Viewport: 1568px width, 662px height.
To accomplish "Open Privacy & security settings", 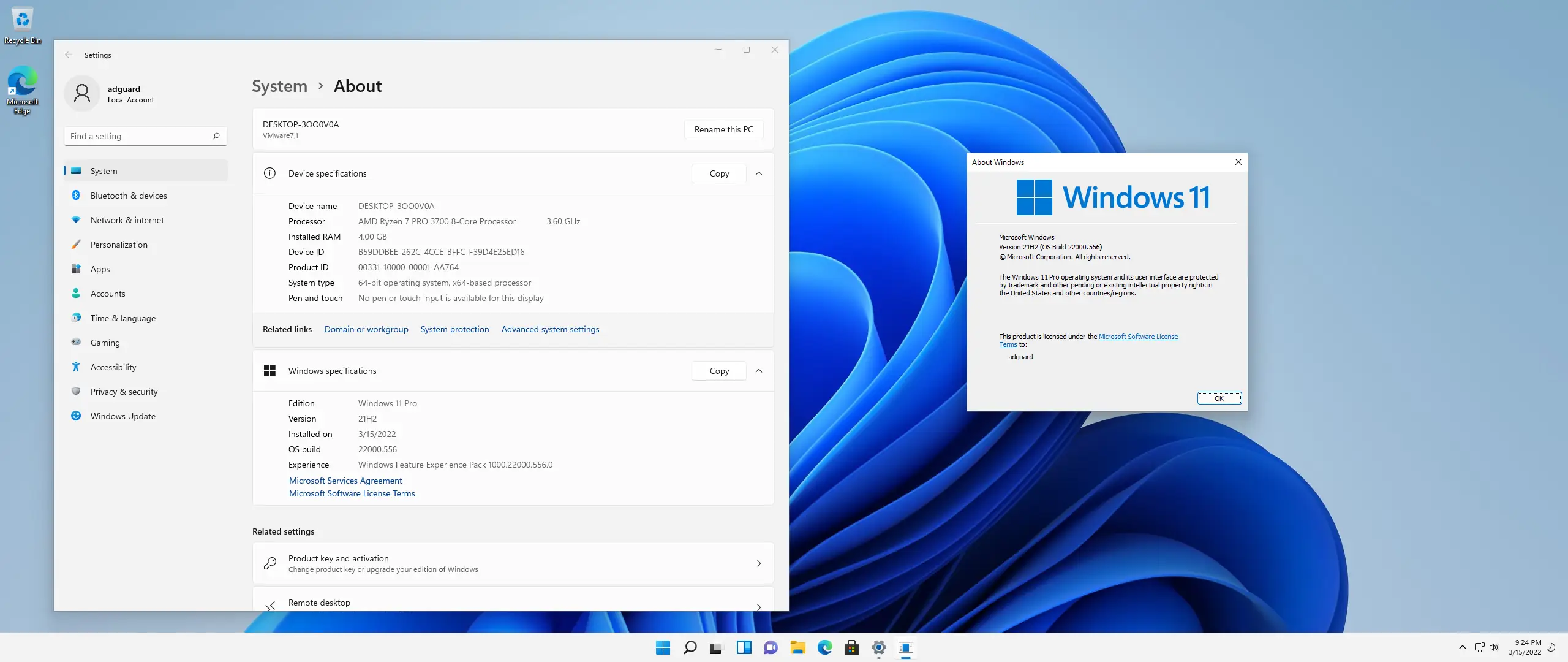I will pyautogui.click(x=124, y=392).
